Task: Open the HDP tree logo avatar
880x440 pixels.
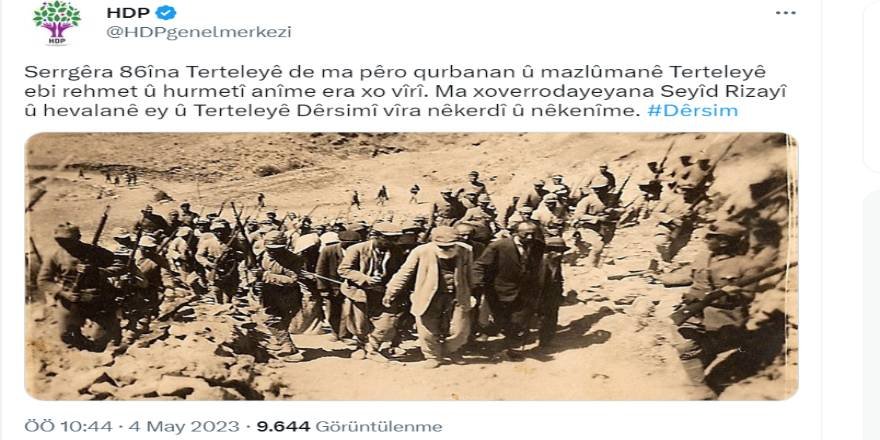Action: click(57, 23)
